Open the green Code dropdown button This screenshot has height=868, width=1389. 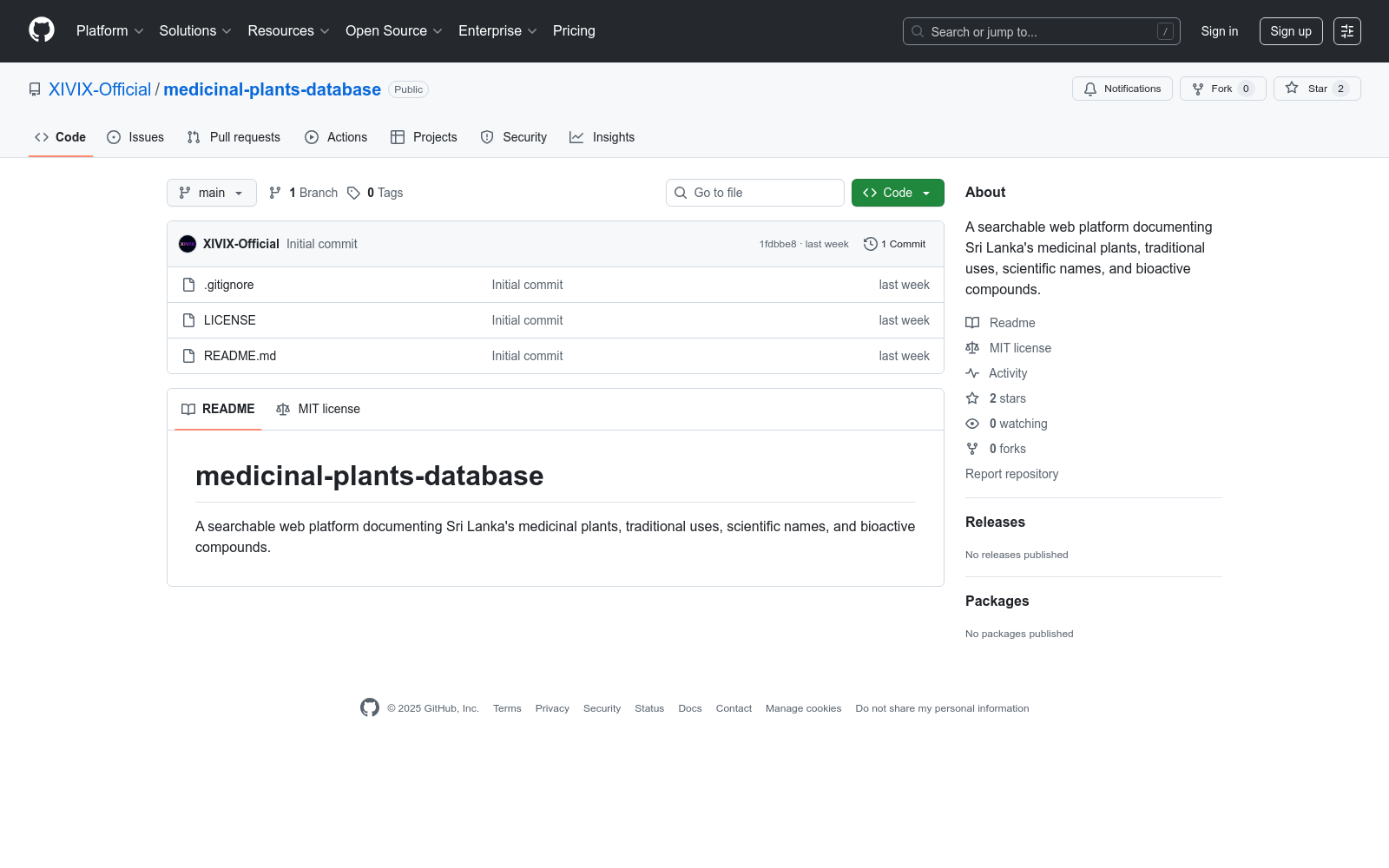click(898, 193)
